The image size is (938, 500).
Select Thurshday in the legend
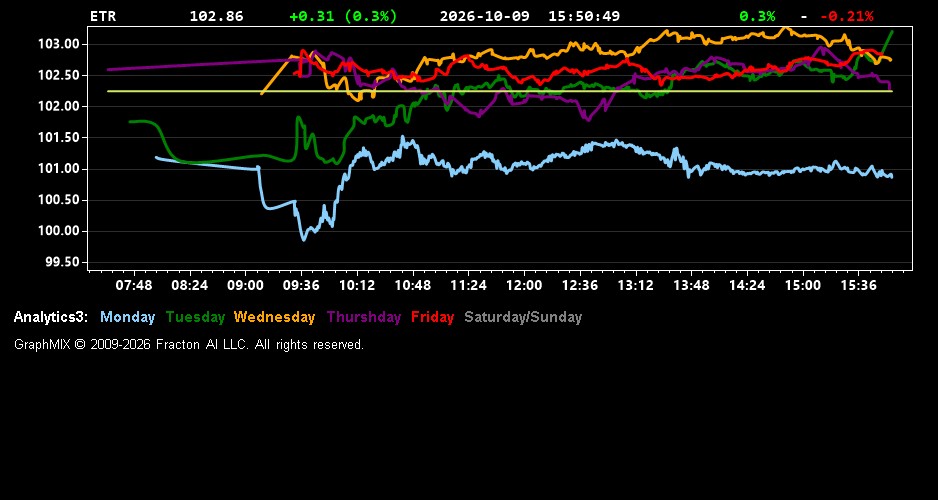[364, 317]
